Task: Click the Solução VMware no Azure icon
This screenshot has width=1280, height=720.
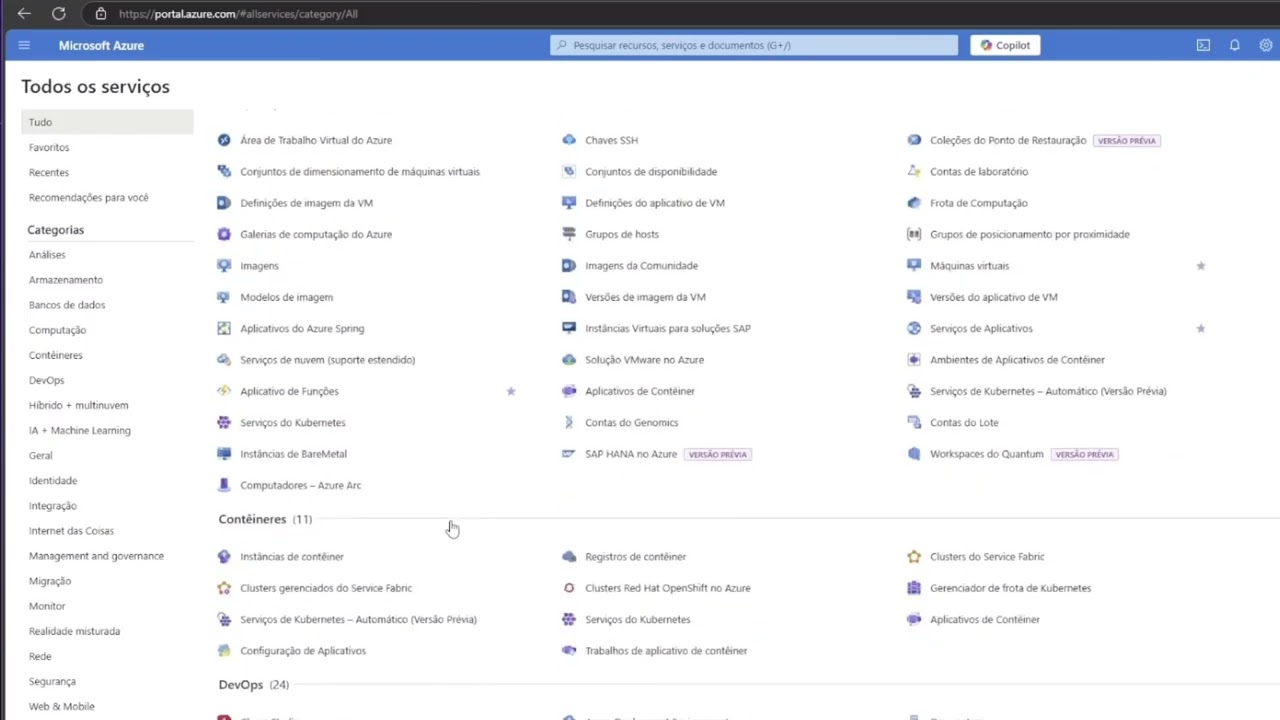Action: (569, 360)
